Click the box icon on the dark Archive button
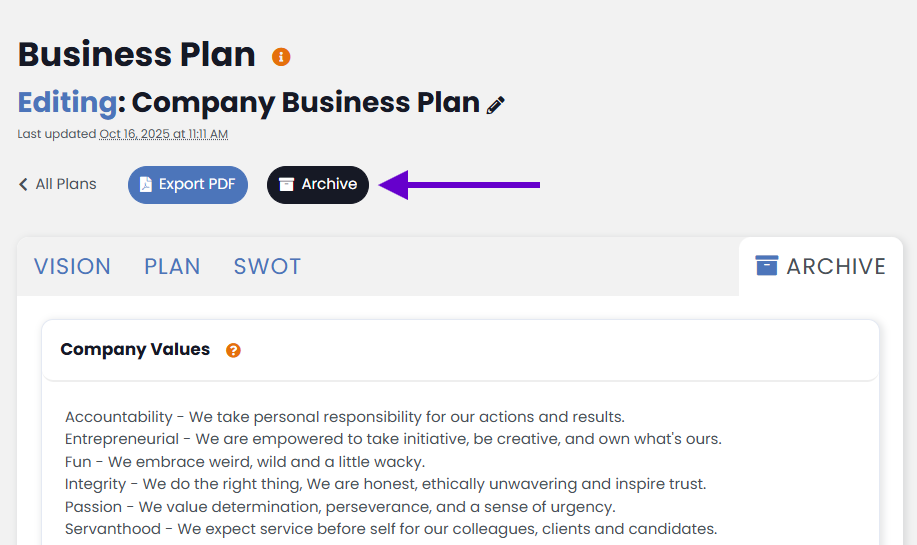917x545 pixels. pos(287,184)
